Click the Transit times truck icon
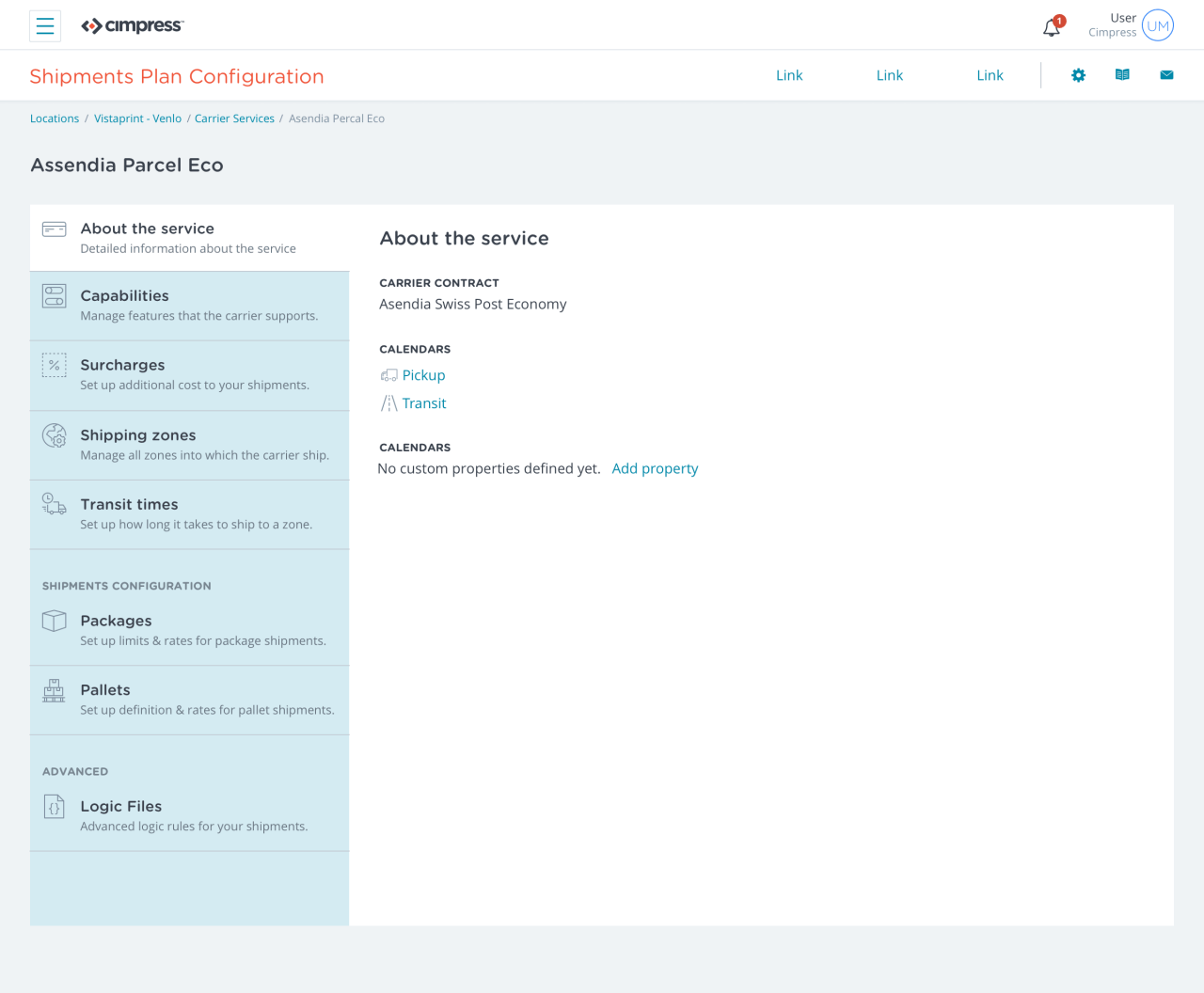 coord(55,504)
